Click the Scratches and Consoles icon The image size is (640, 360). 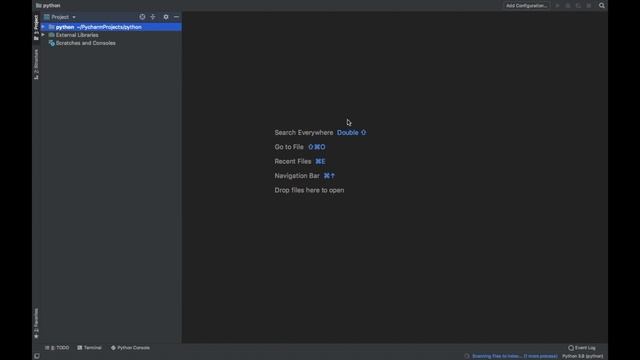pyautogui.click(x=51, y=43)
